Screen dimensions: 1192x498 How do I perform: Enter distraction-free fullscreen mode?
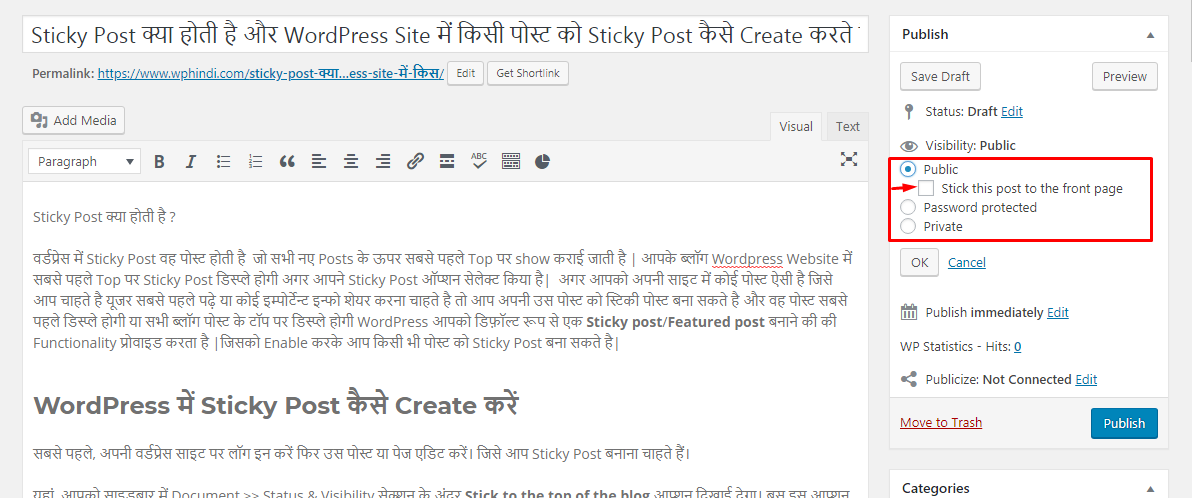point(849,159)
